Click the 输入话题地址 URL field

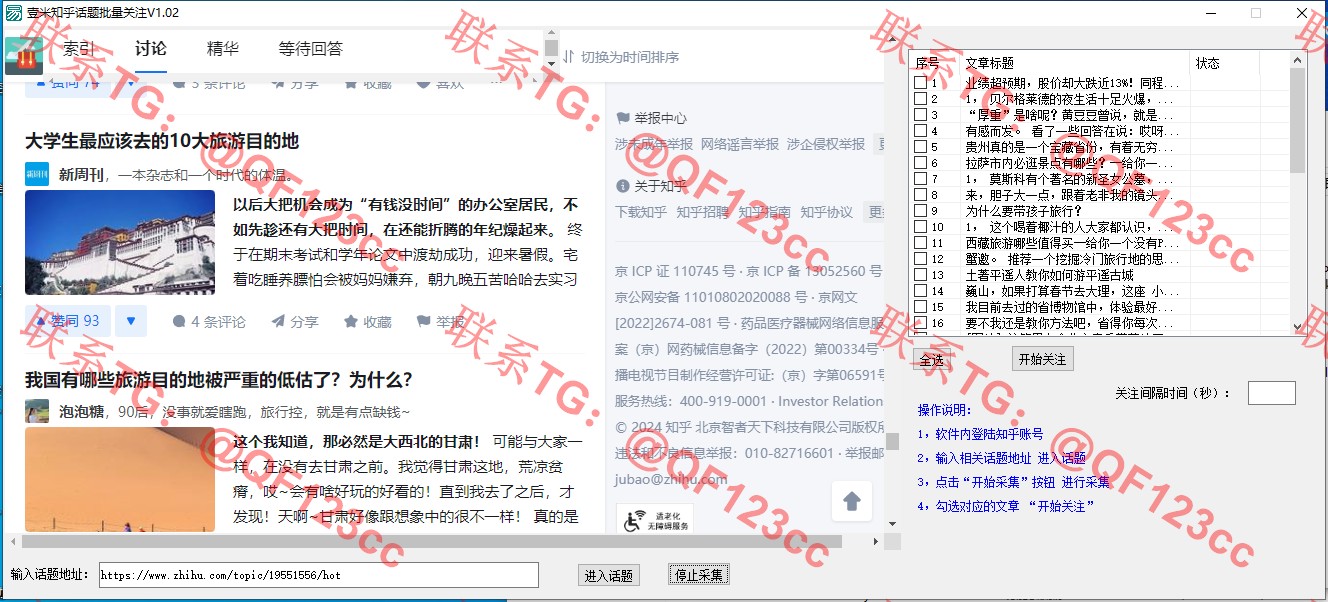317,575
